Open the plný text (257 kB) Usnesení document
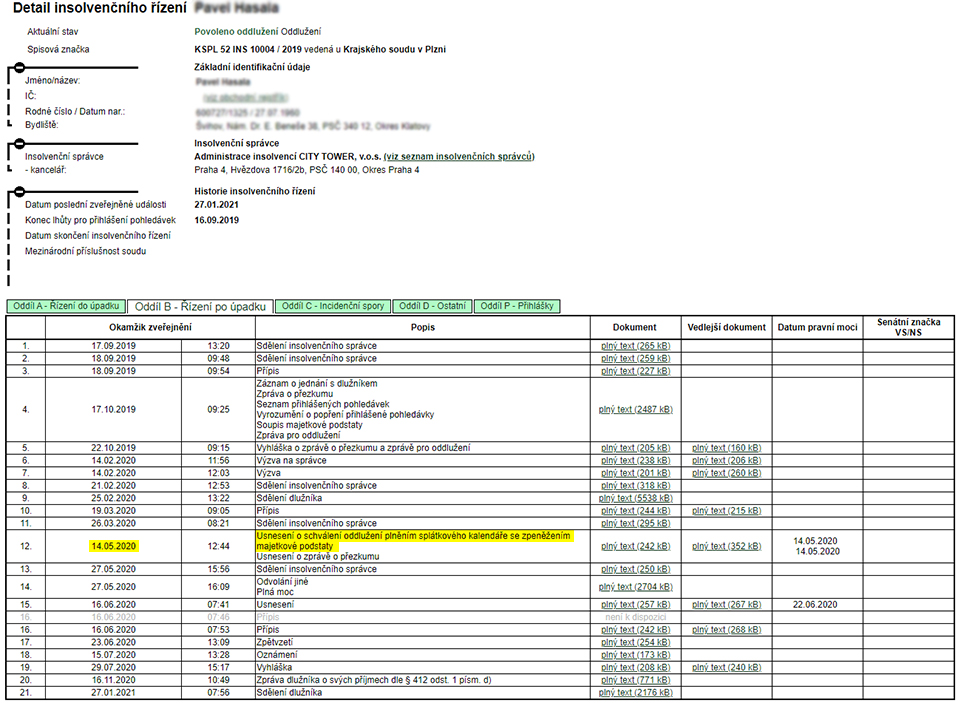This screenshot has width=961, height=703. pyautogui.click(x=636, y=605)
